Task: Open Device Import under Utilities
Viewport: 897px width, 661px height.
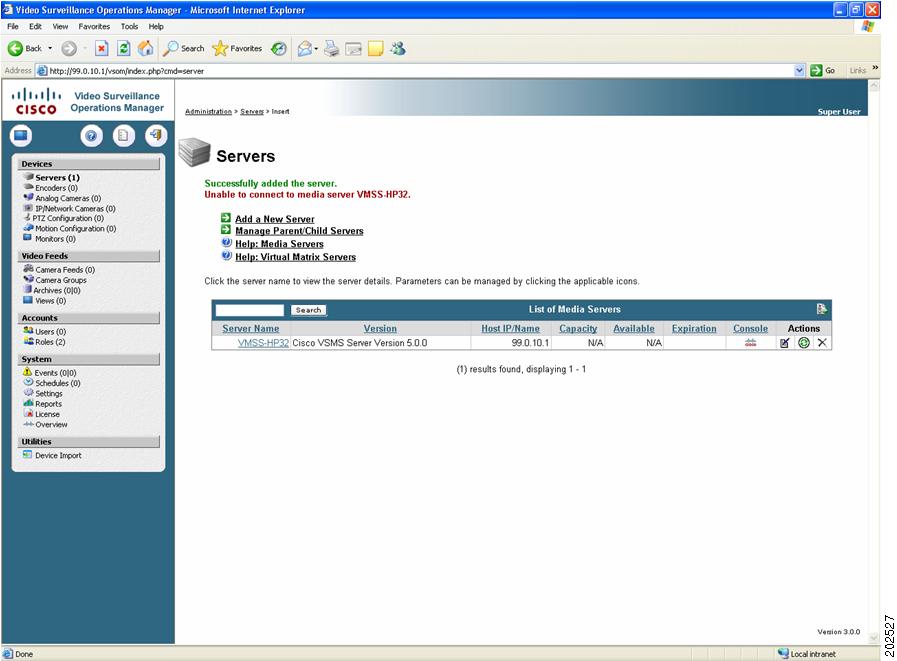Action: click(58, 456)
